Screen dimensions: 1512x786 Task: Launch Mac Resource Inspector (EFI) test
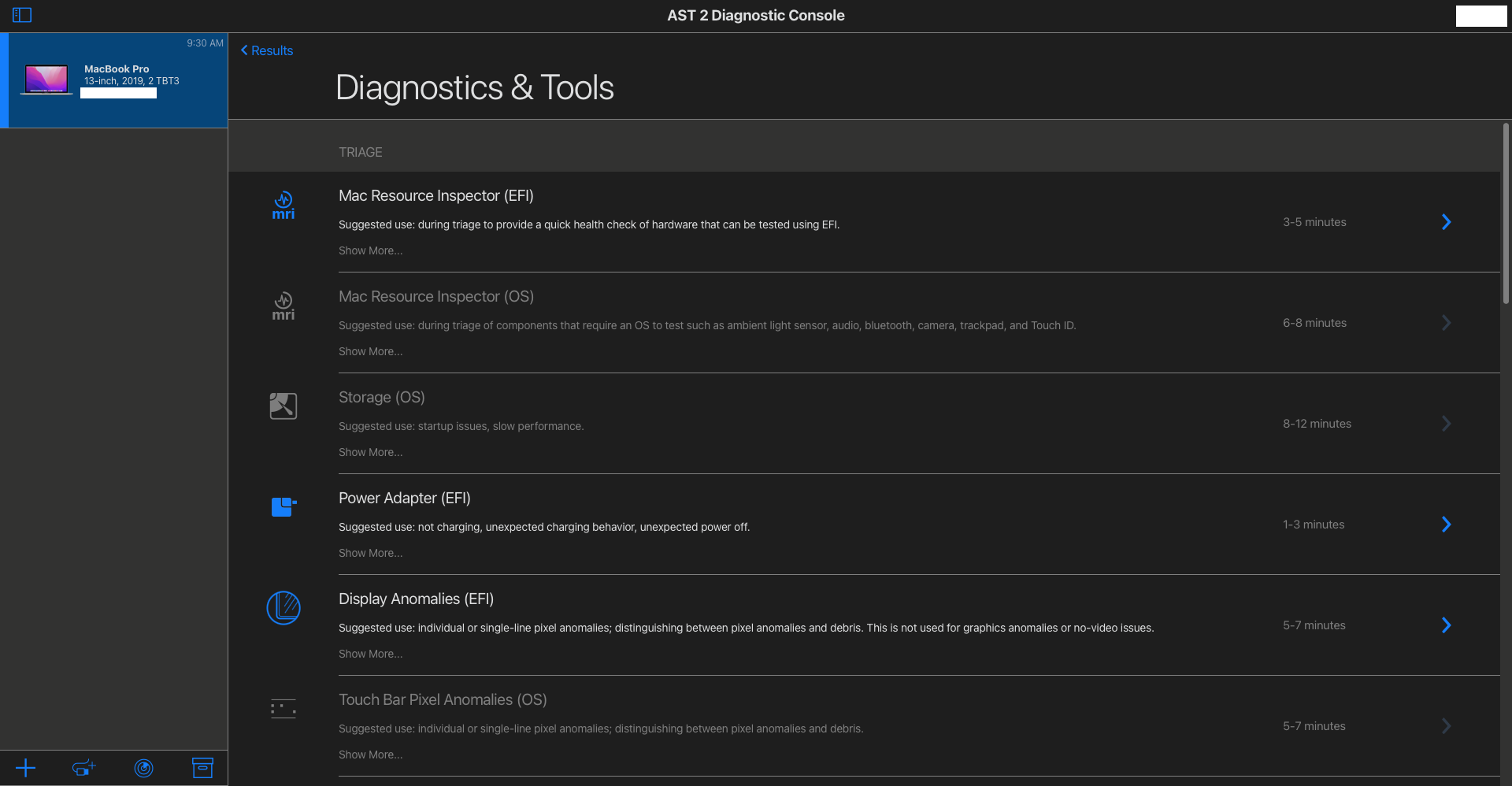tap(1447, 221)
